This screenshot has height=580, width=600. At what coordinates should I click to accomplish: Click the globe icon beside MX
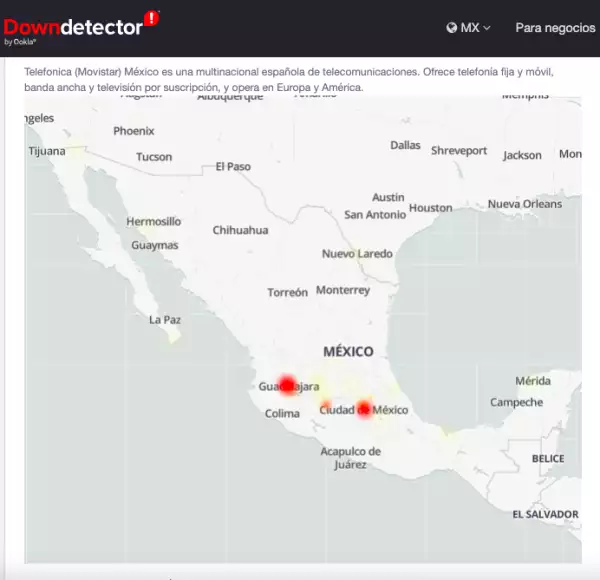pyautogui.click(x=451, y=28)
